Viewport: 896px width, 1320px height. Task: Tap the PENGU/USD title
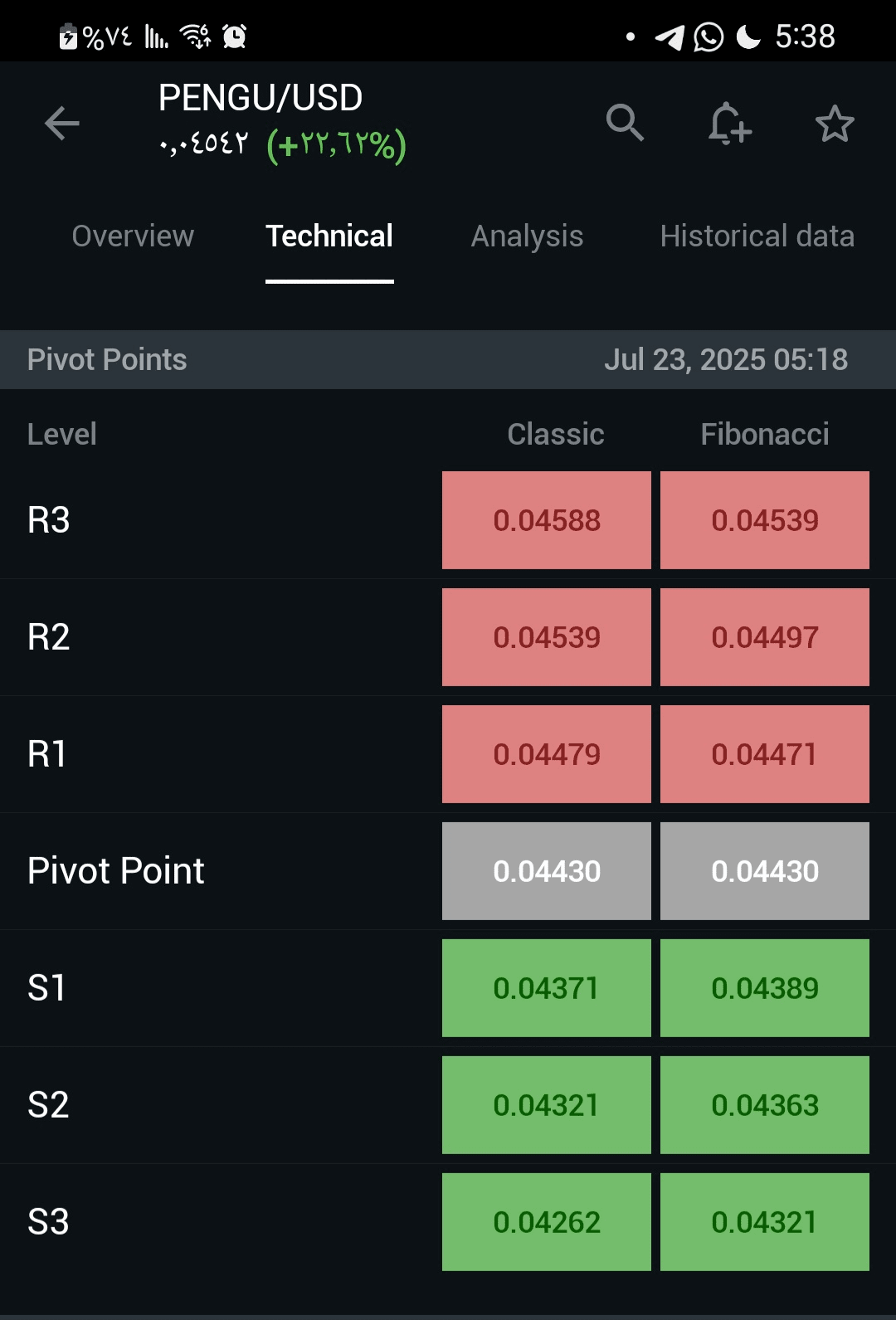[x=261, y=98]
